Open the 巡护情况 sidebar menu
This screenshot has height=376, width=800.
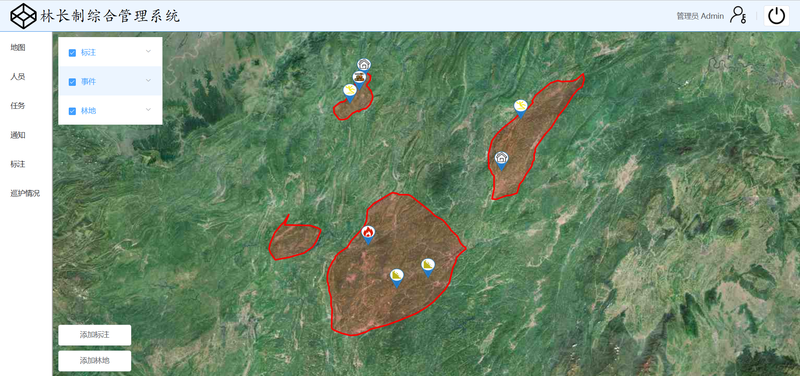pos(26,194)
